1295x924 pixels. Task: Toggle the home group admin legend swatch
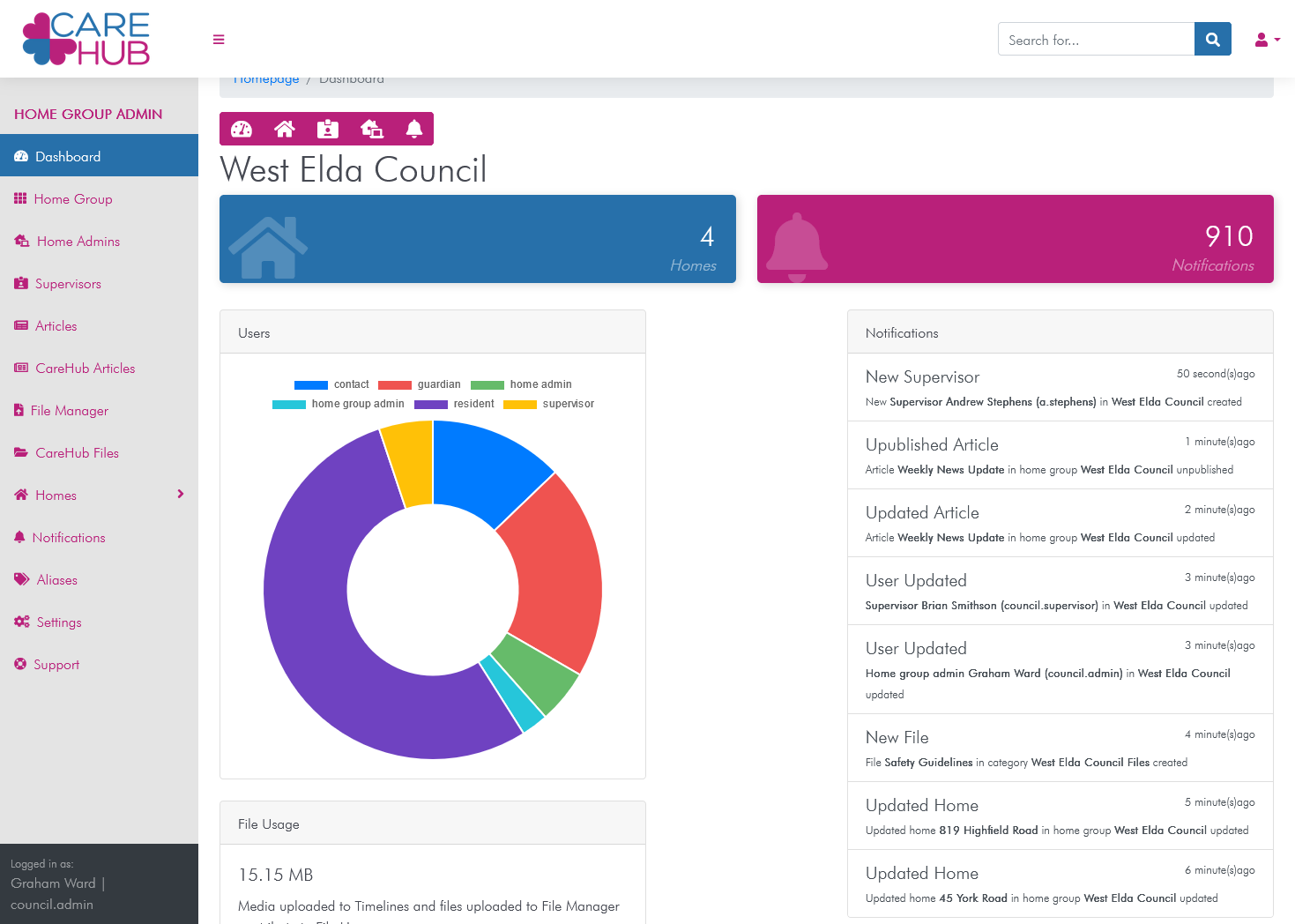[289, 404]
